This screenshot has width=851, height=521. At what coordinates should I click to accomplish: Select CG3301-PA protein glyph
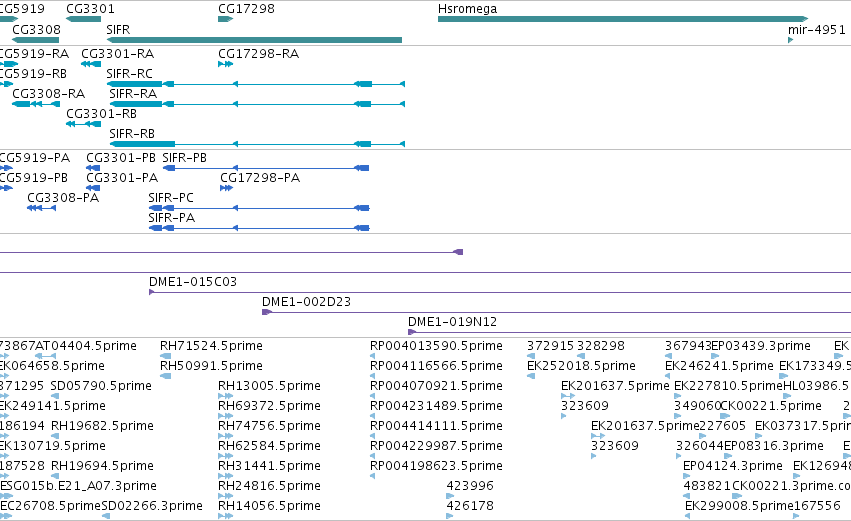pos(93,188)
